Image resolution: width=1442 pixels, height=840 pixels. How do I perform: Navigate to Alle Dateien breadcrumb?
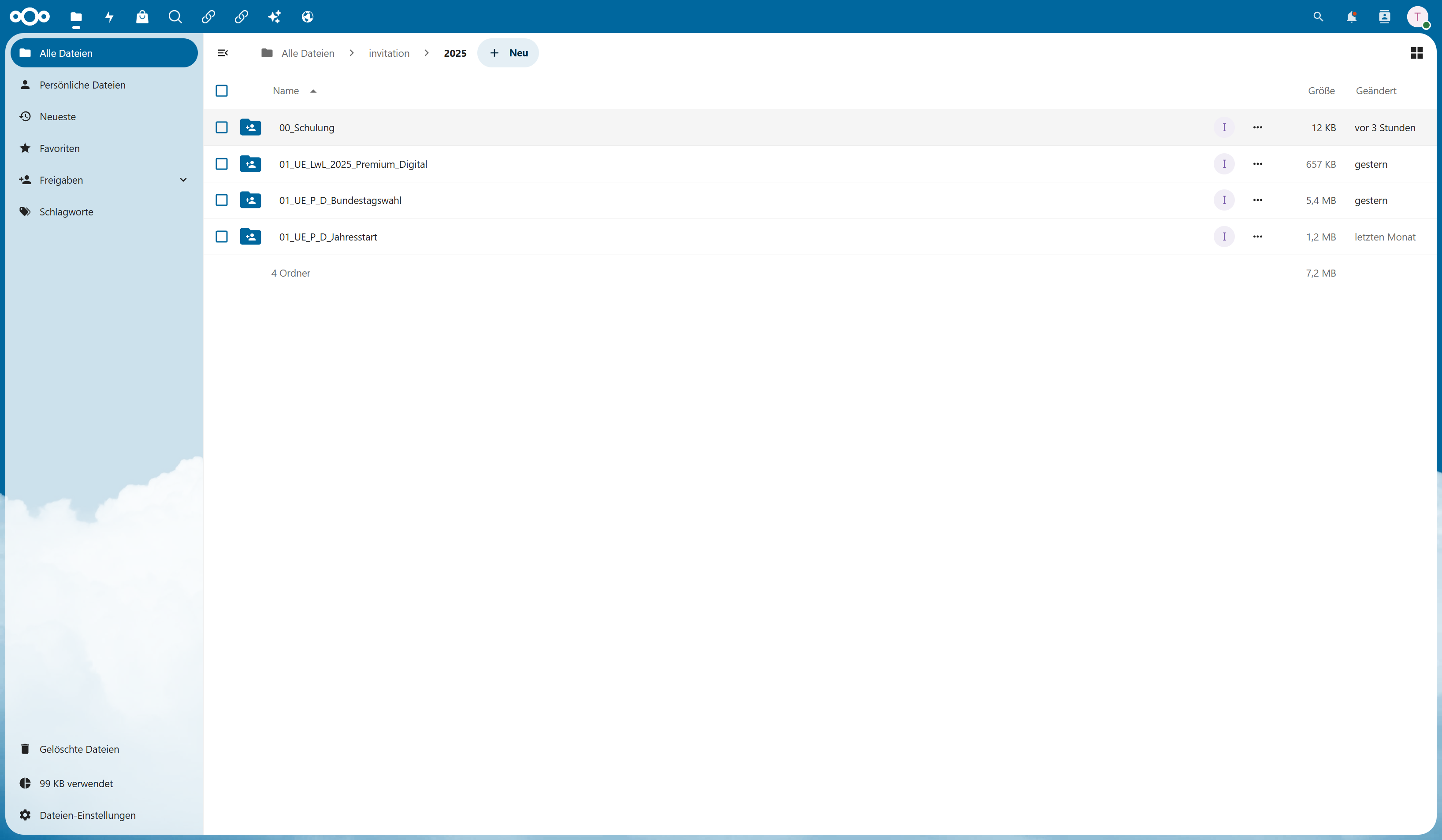tap(298, 53)
